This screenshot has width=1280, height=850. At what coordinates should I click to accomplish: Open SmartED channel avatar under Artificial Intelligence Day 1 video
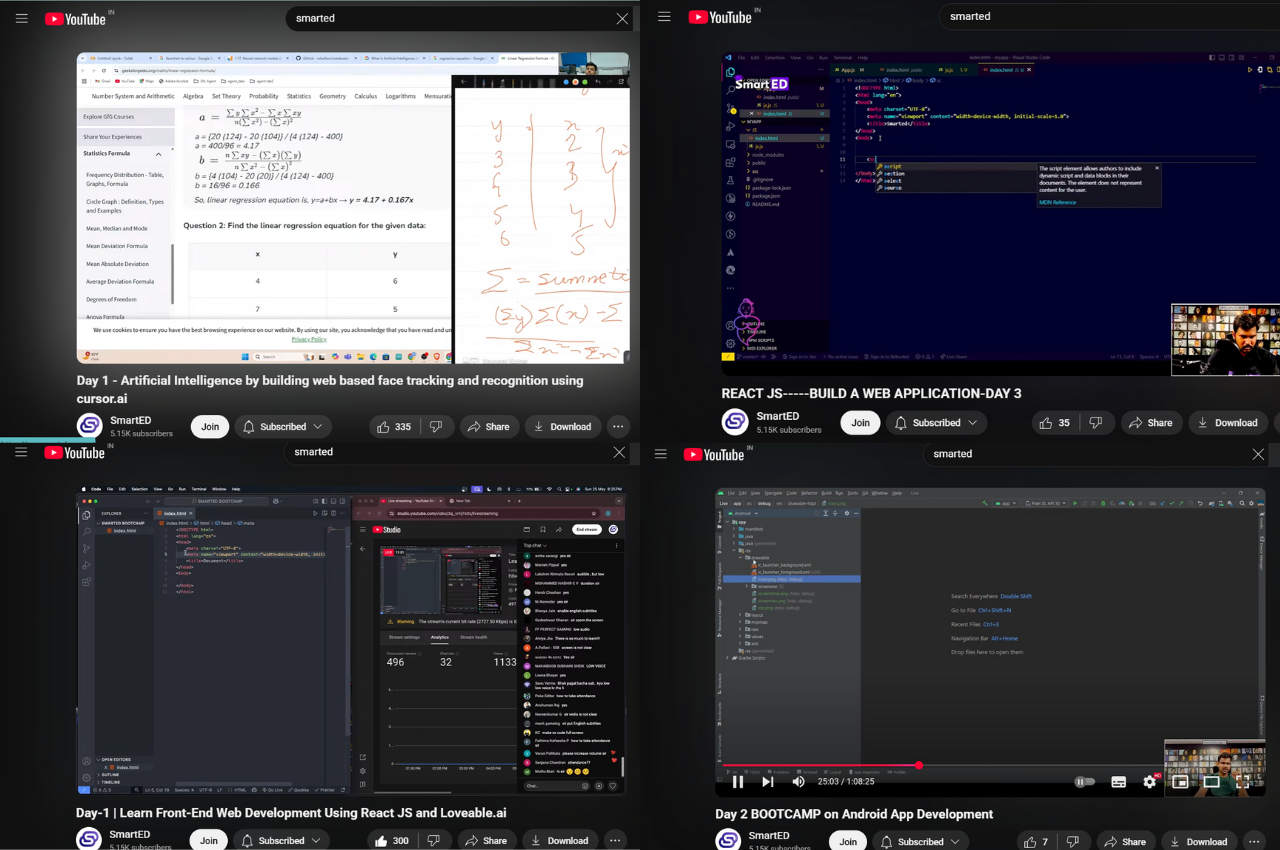[90, 426]
